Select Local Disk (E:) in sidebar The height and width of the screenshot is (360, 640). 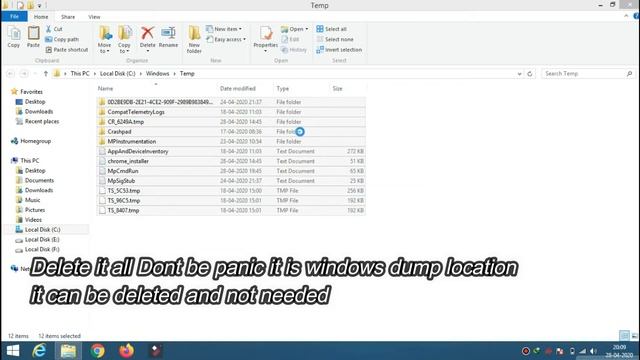[x=42, y=239]
